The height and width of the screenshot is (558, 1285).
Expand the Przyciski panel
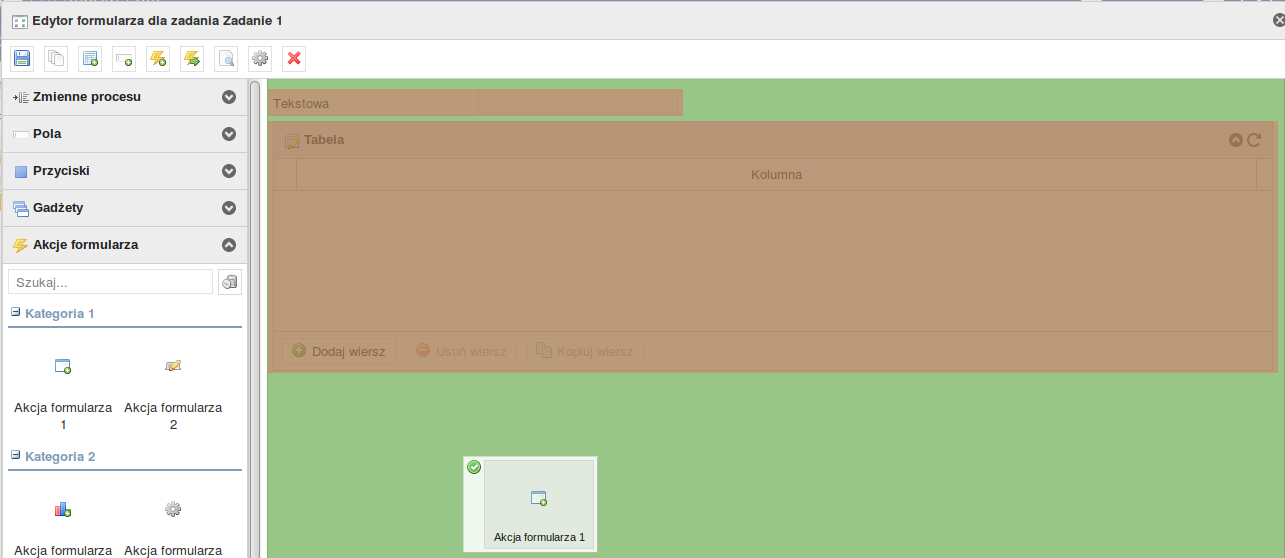(229, 171)
